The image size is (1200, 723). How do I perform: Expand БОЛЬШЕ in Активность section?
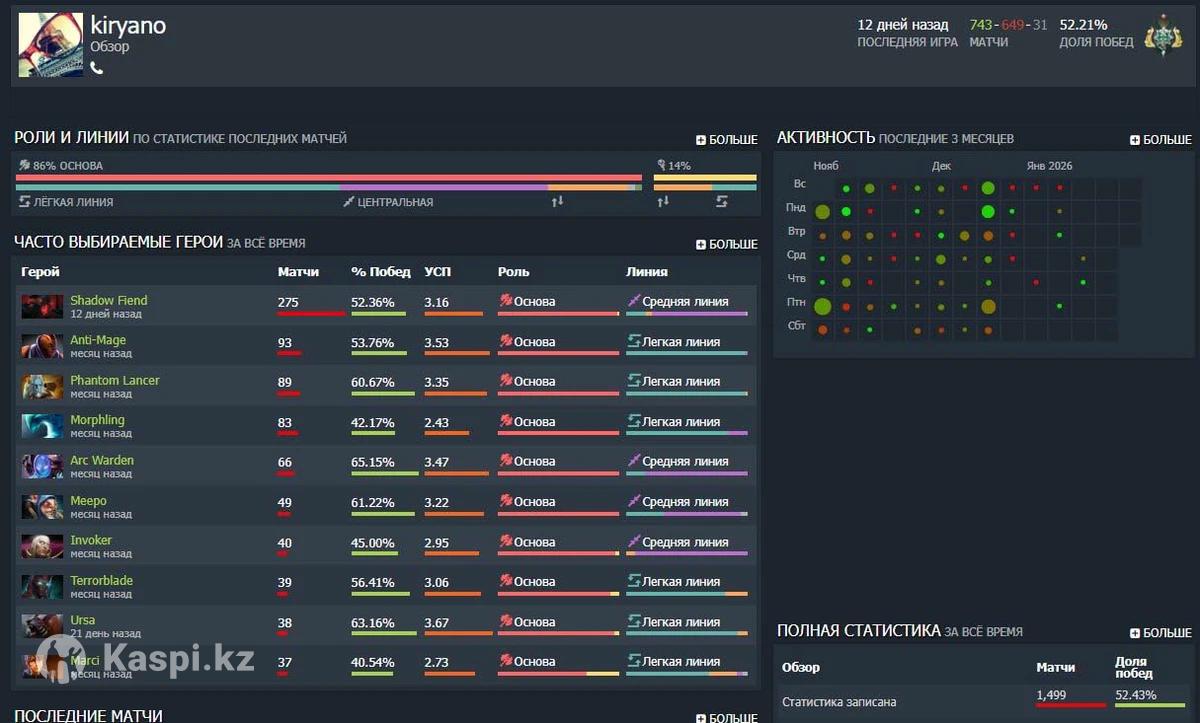point(1161,140)
